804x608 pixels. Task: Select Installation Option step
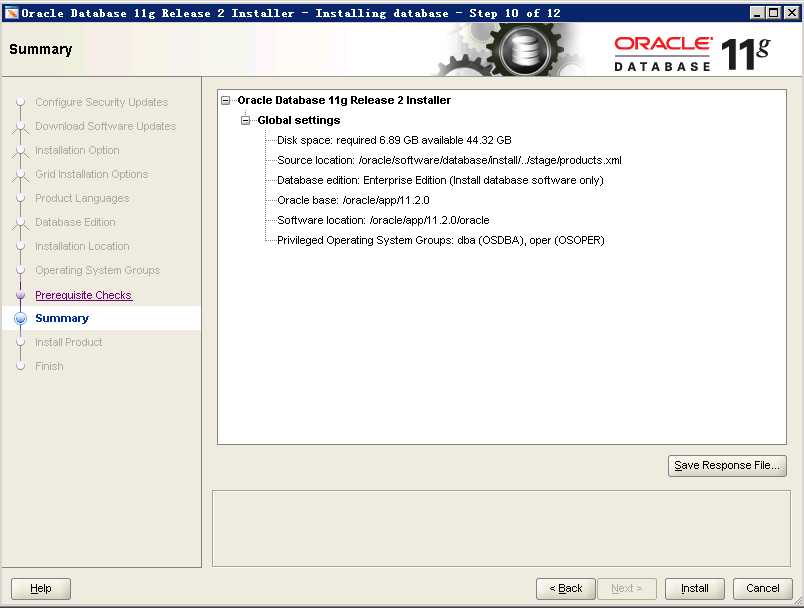77,150
